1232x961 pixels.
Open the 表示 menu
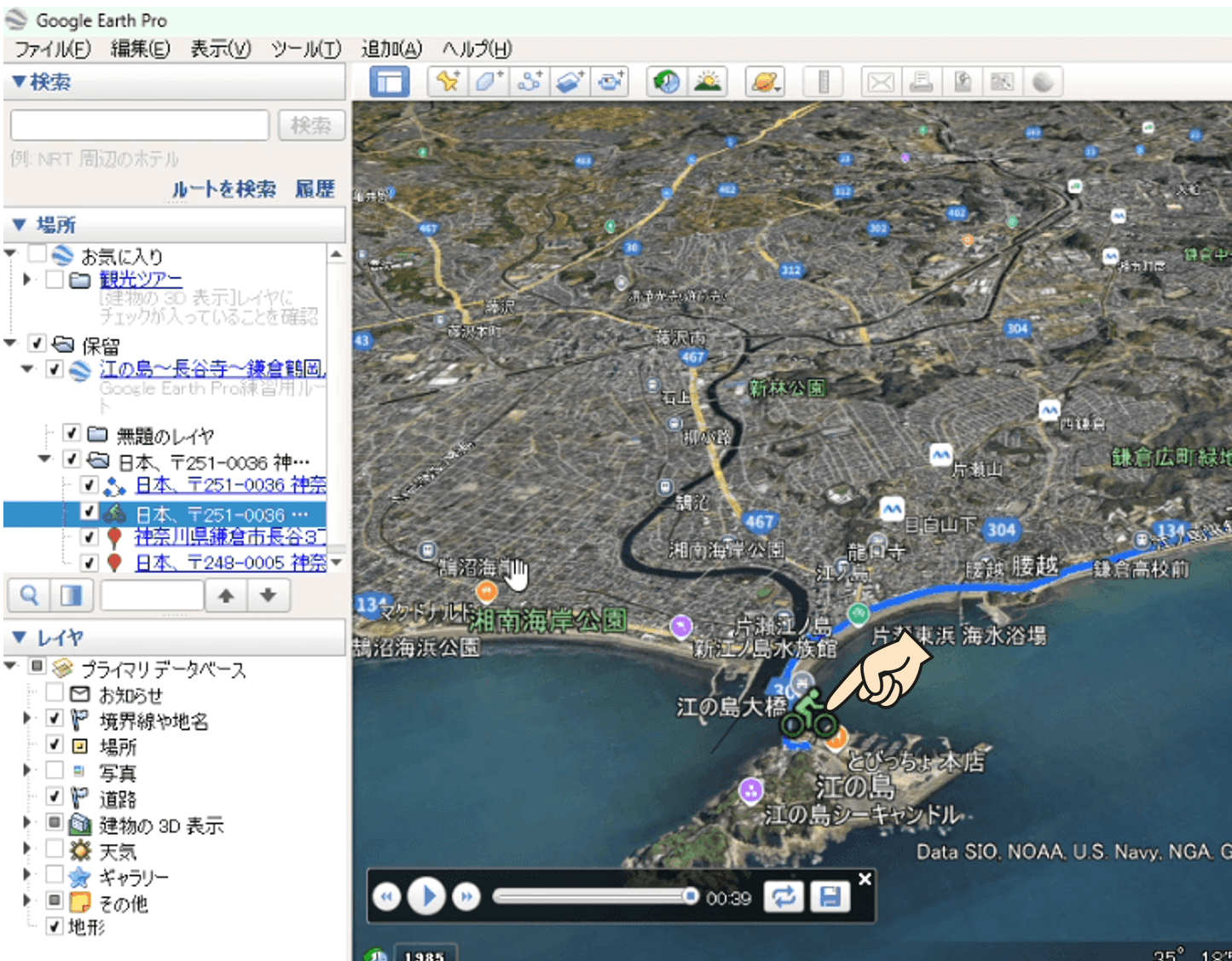point(220,49)
